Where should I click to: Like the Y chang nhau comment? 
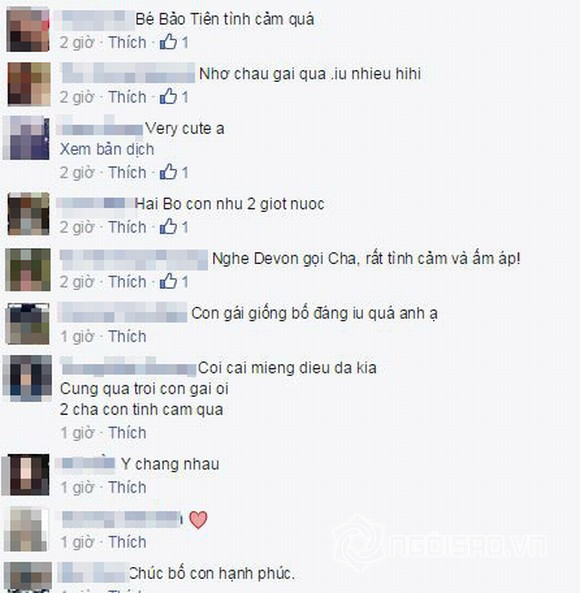[127, 487]
